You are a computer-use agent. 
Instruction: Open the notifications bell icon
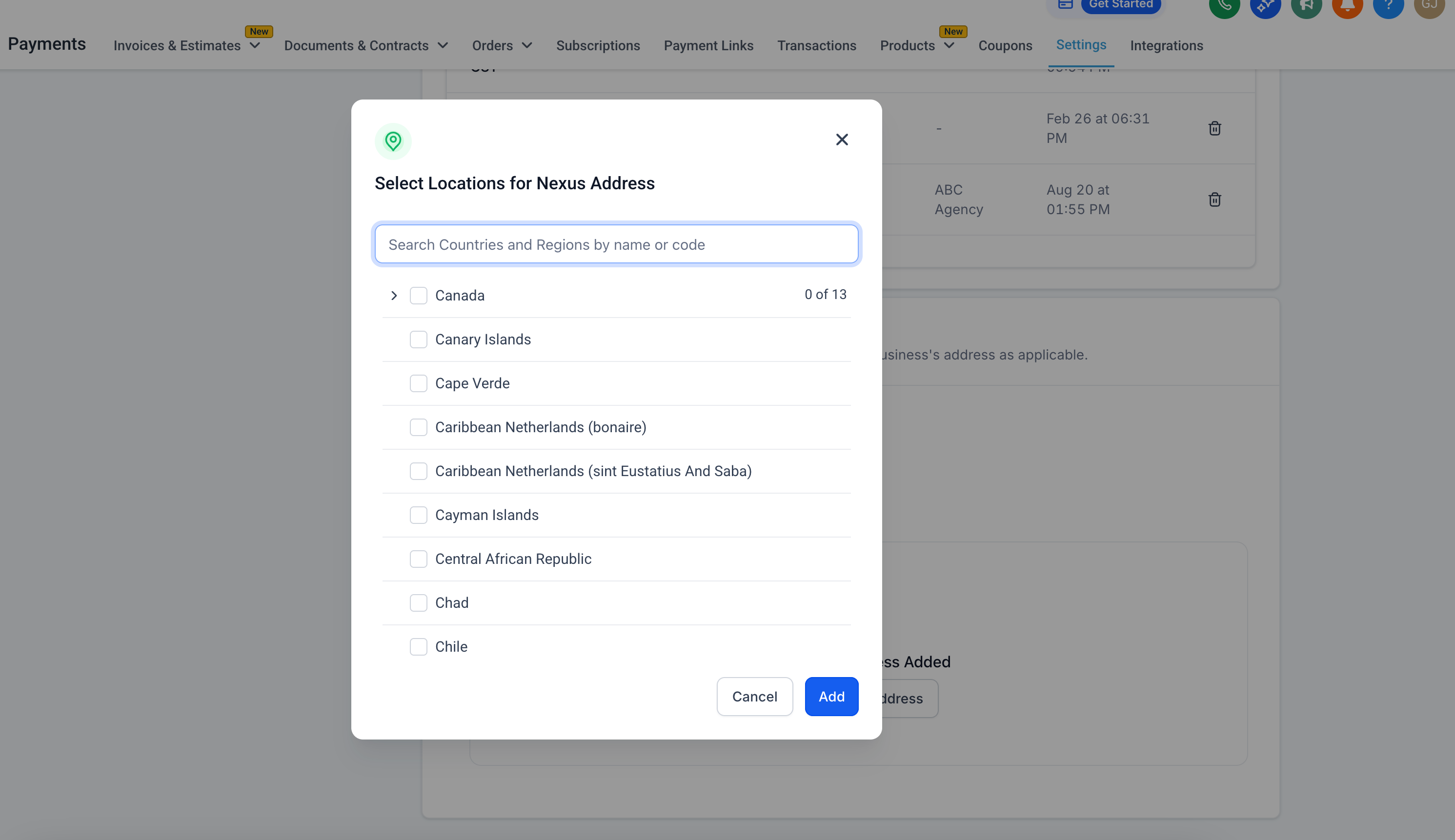1347,6
